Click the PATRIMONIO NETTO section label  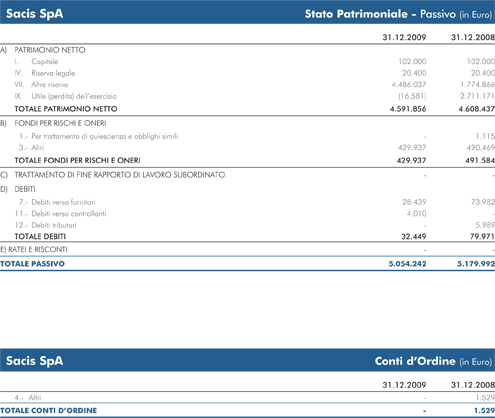pyautogui.click(x=50, y=50)
